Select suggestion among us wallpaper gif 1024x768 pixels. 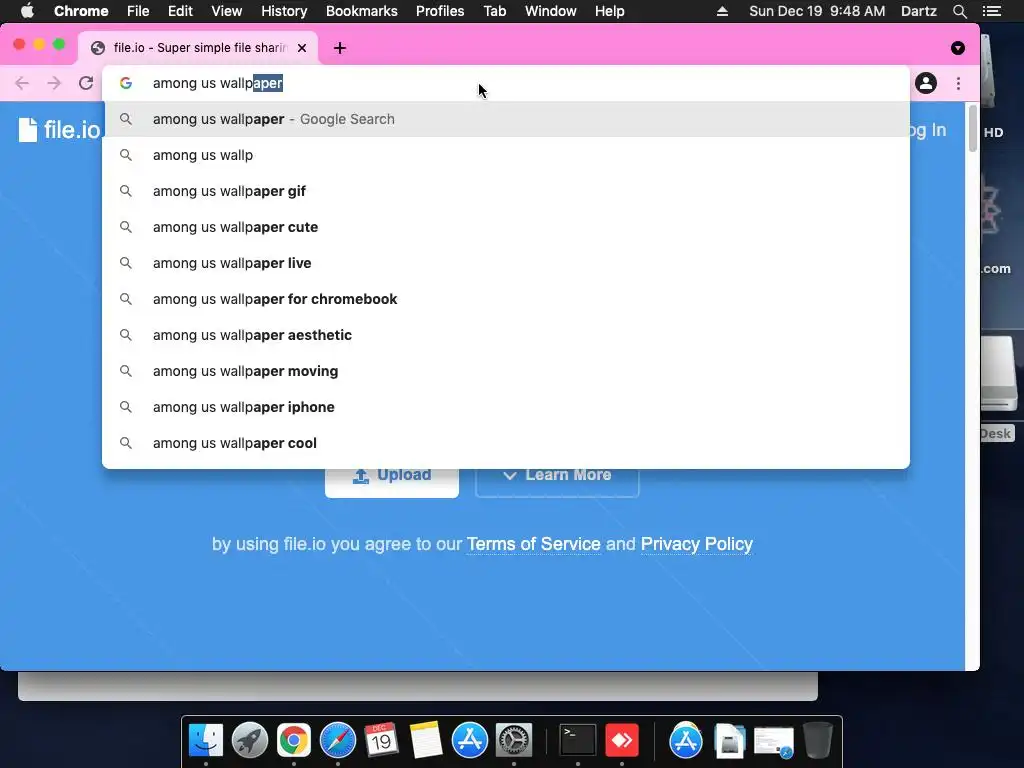point(505,191)
